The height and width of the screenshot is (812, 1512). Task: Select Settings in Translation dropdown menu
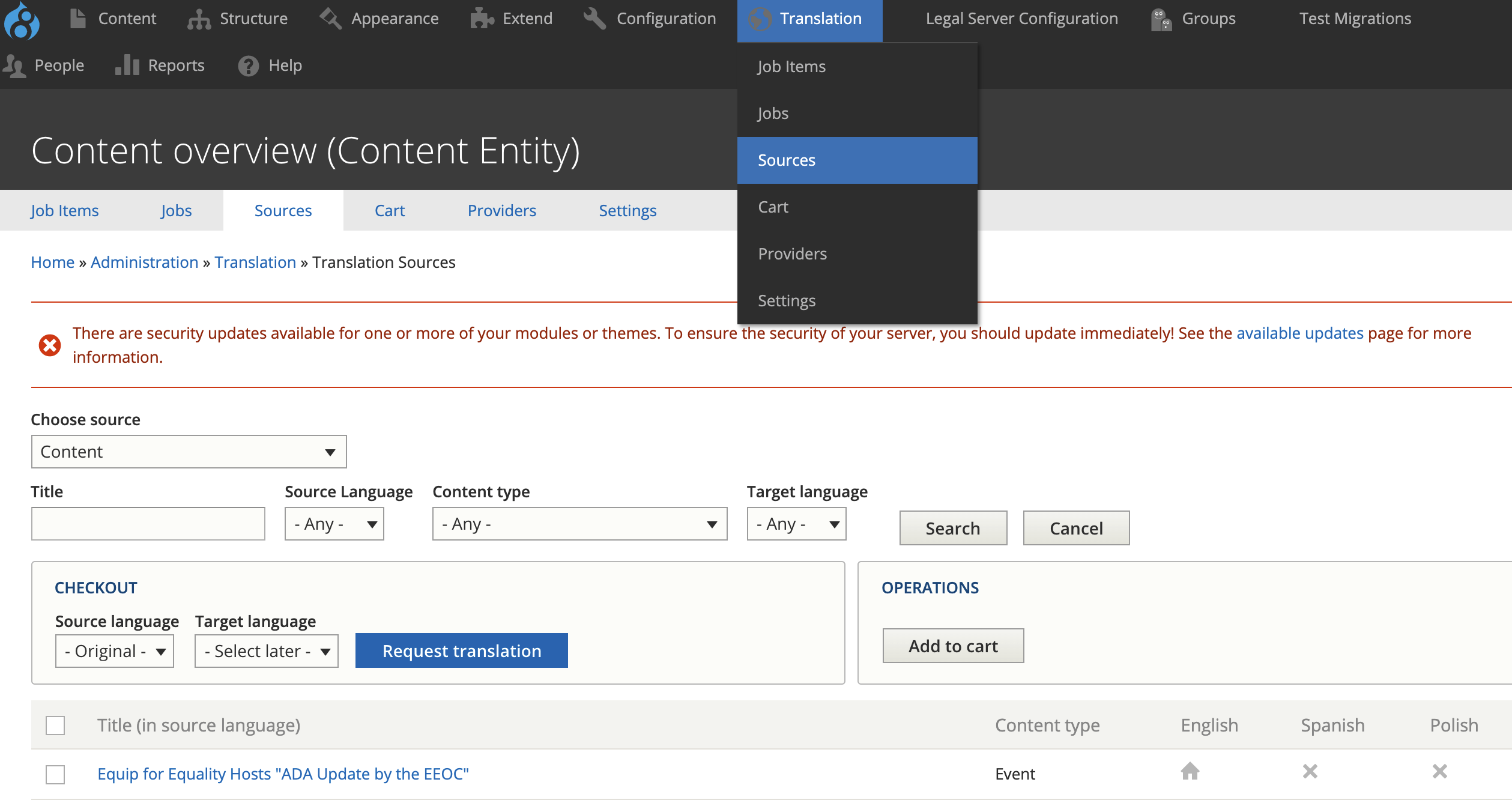point(857,301)
